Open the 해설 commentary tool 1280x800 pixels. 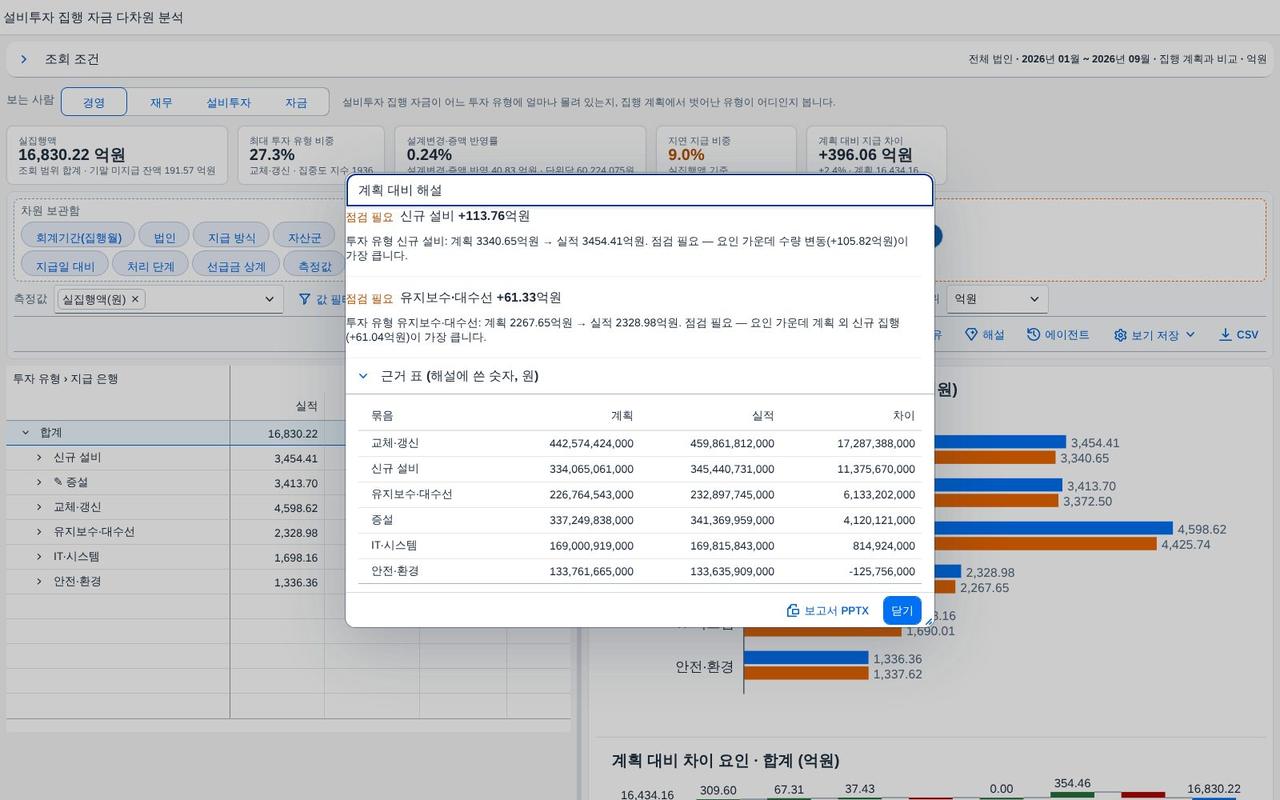(x=985, y=335)
